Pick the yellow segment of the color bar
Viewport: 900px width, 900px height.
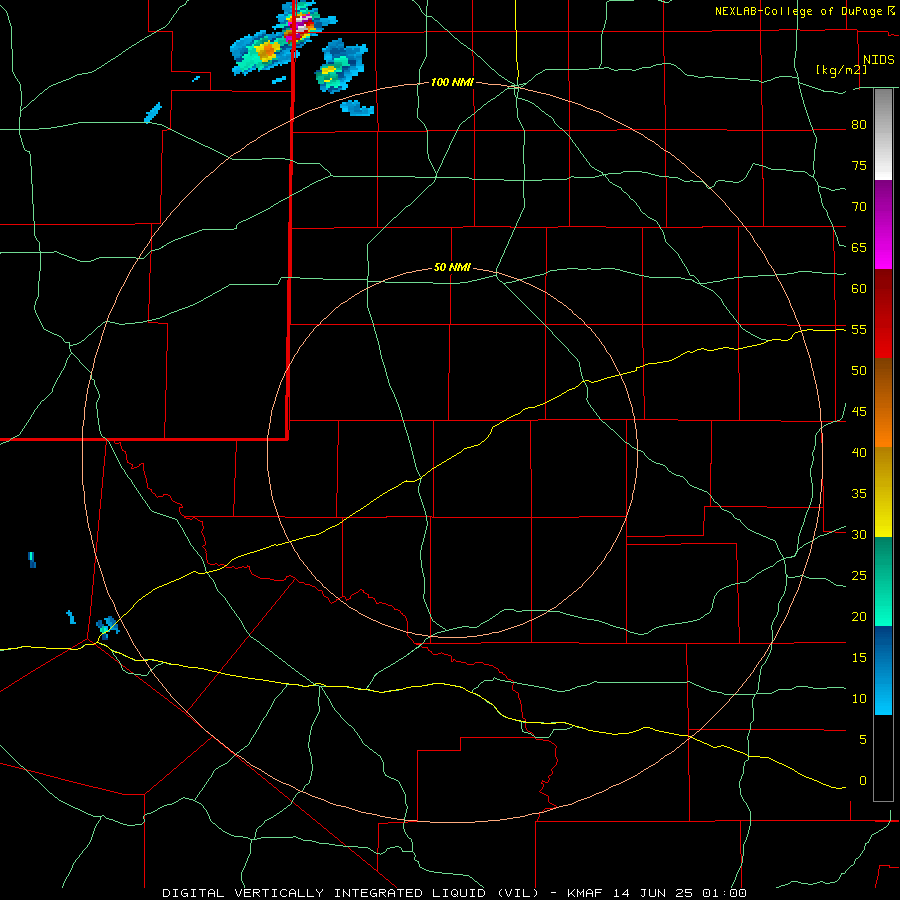pos(883,492)
